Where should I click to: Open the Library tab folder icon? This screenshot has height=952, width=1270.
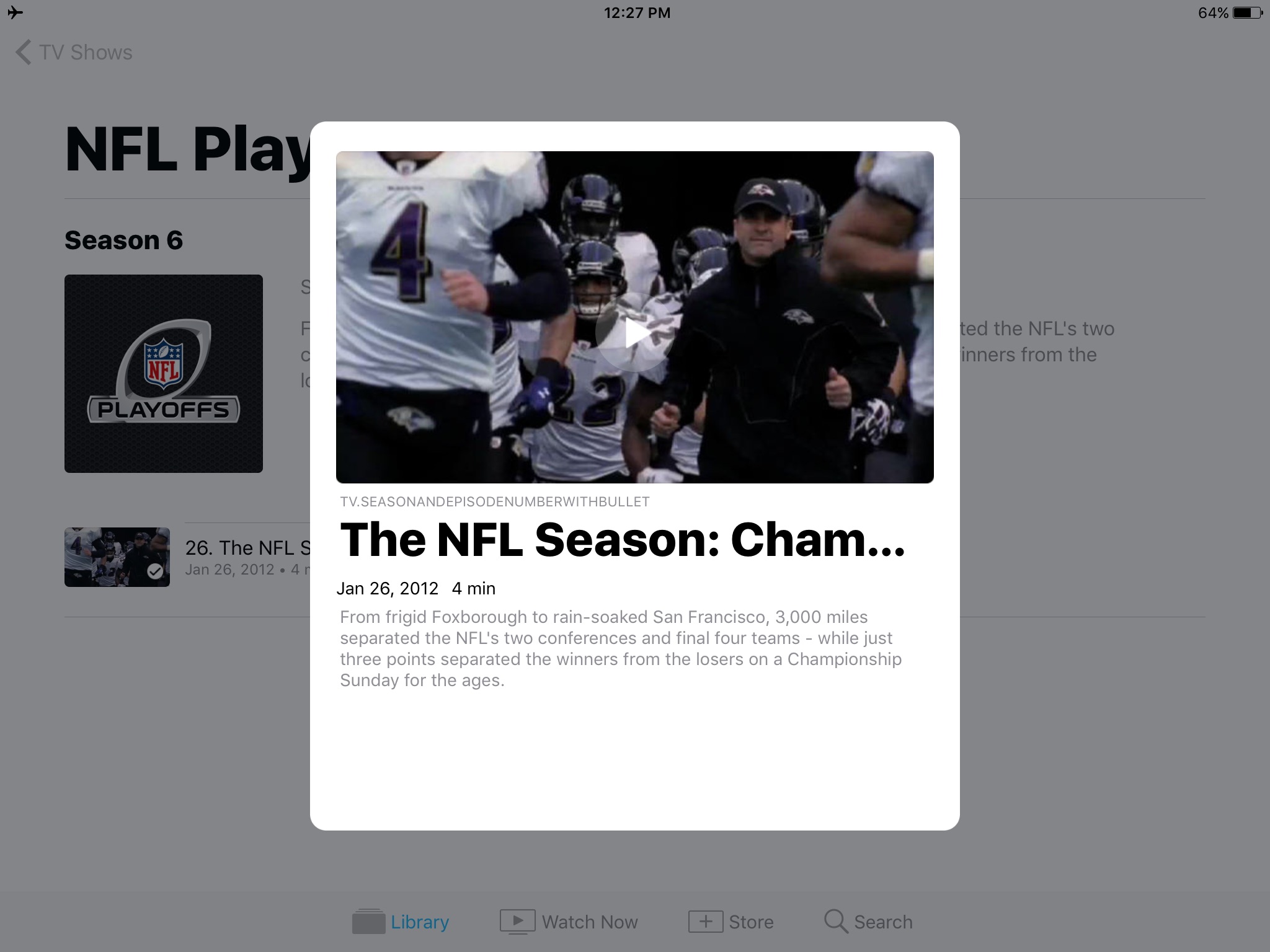pyautogui.click(x=368, y=922)
